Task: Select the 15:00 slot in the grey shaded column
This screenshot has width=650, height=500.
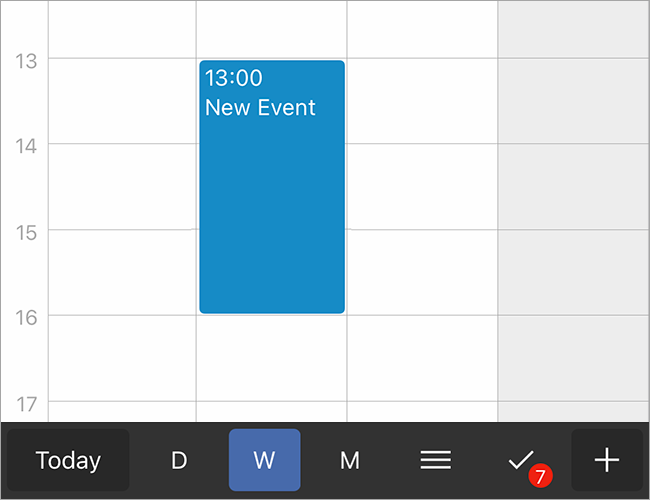Action: (x=573, y=272)
